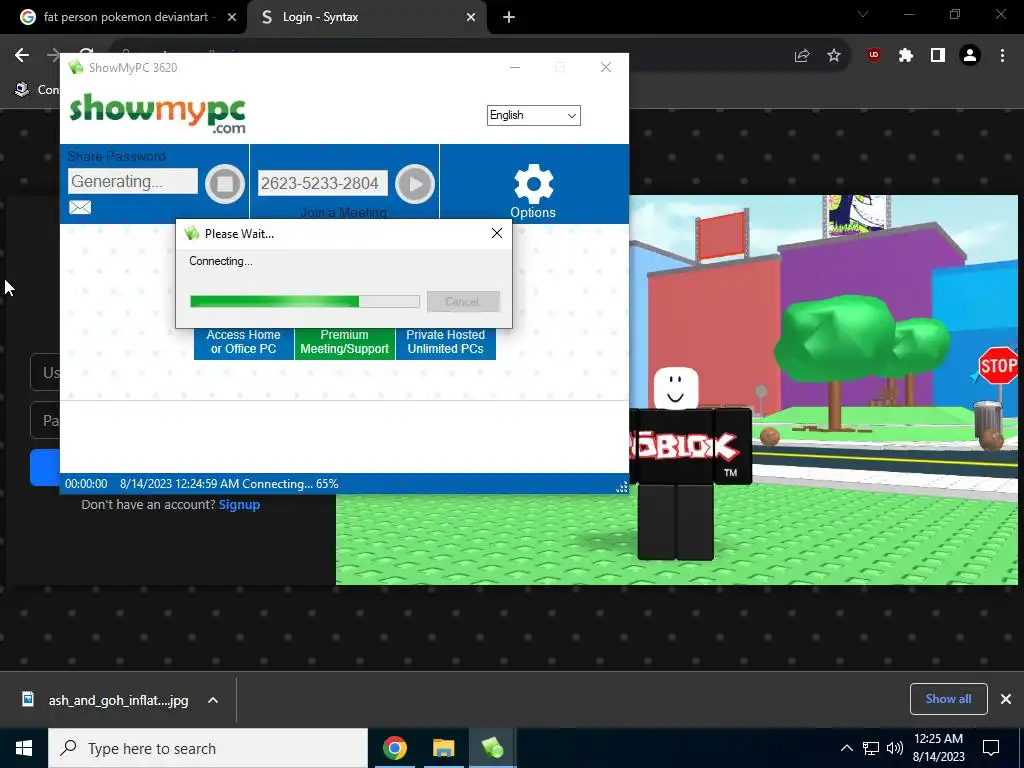
Task: Click the Signup link on Syntax page
Action: [239, 504]
